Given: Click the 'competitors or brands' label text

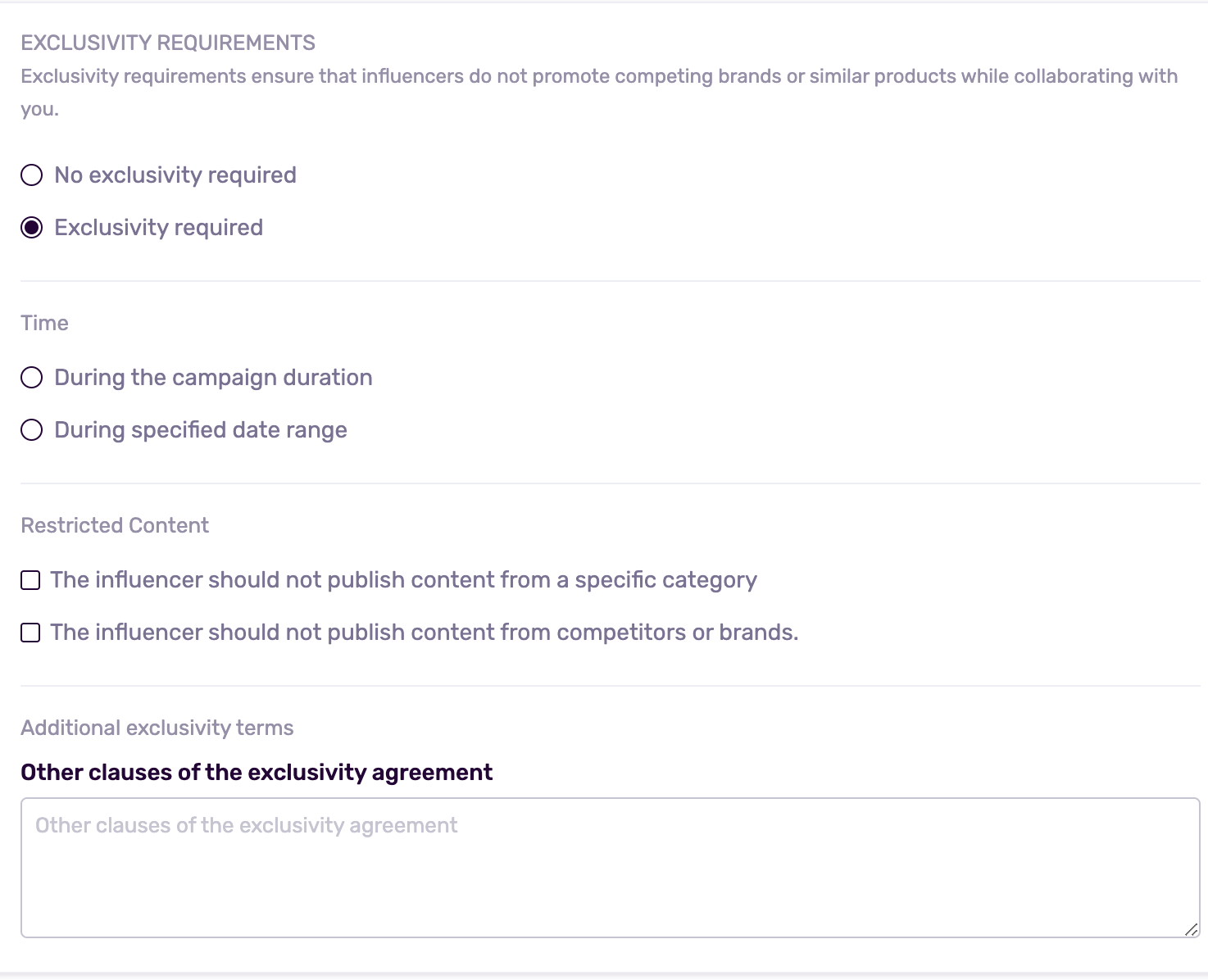Looking at the screenshot, I should point(425,633).
